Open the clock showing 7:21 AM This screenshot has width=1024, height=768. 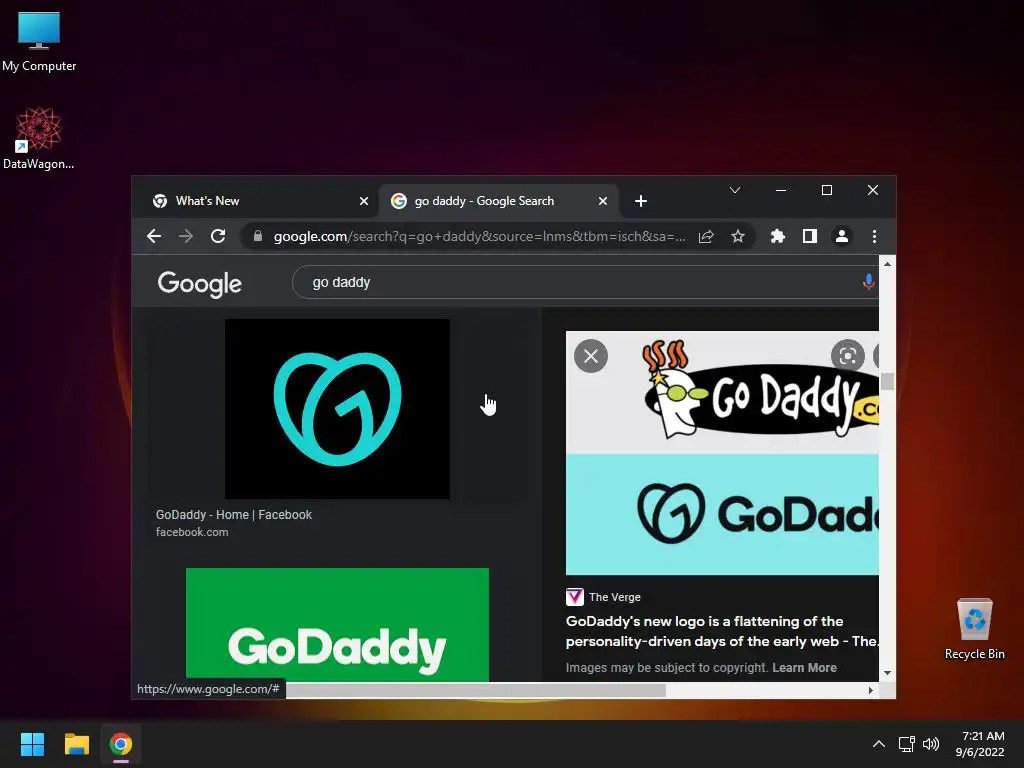[980, 744]
